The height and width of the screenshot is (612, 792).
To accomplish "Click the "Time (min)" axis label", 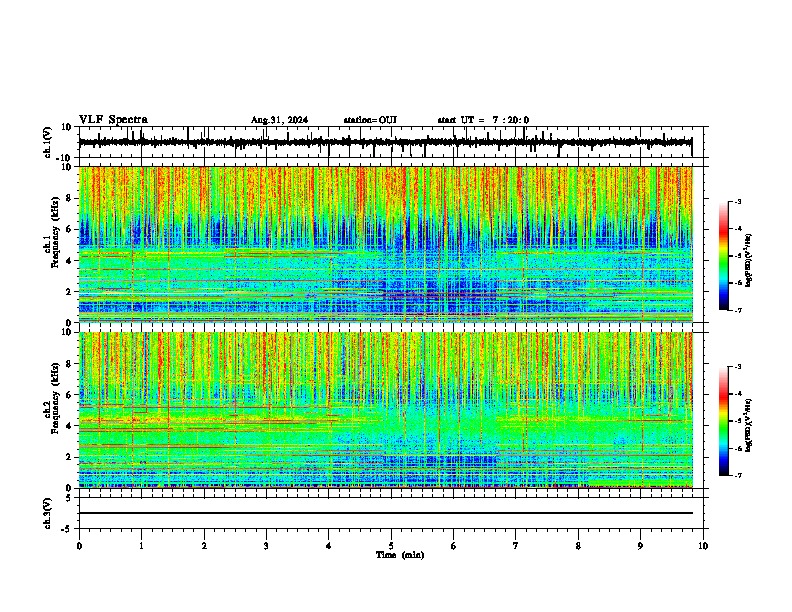I will click(x=400, y=555).
